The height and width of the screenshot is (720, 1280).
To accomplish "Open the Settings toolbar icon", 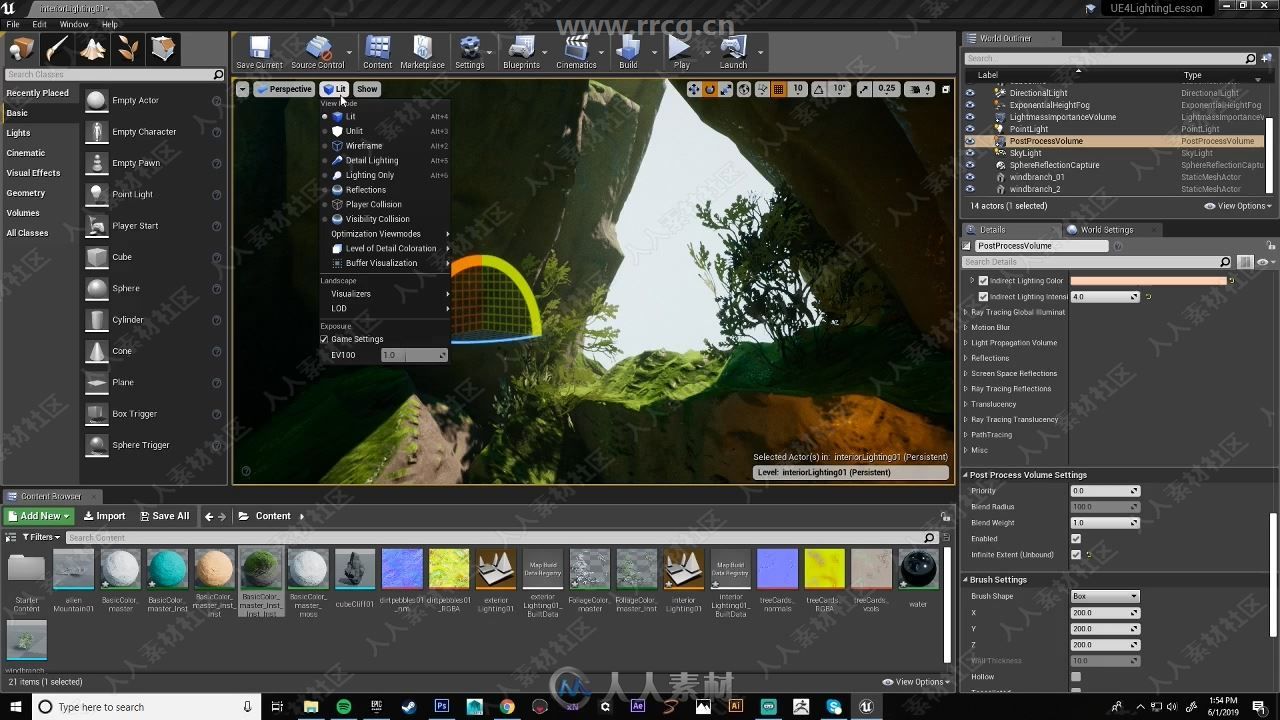I will 469,52.
